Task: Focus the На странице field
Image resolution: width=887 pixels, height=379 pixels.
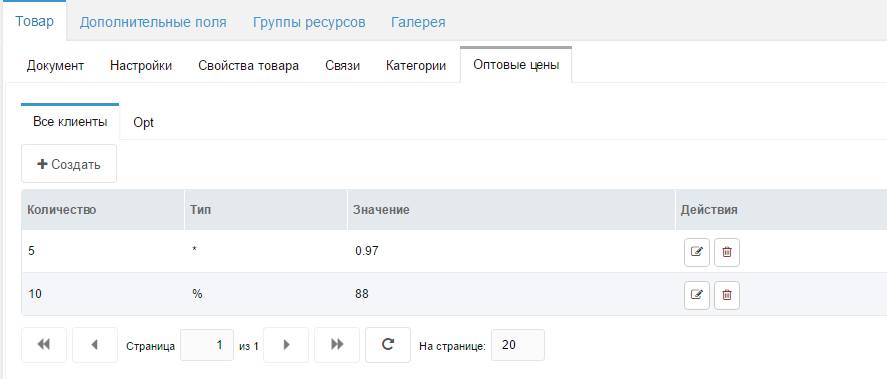Action: [518, 344]
